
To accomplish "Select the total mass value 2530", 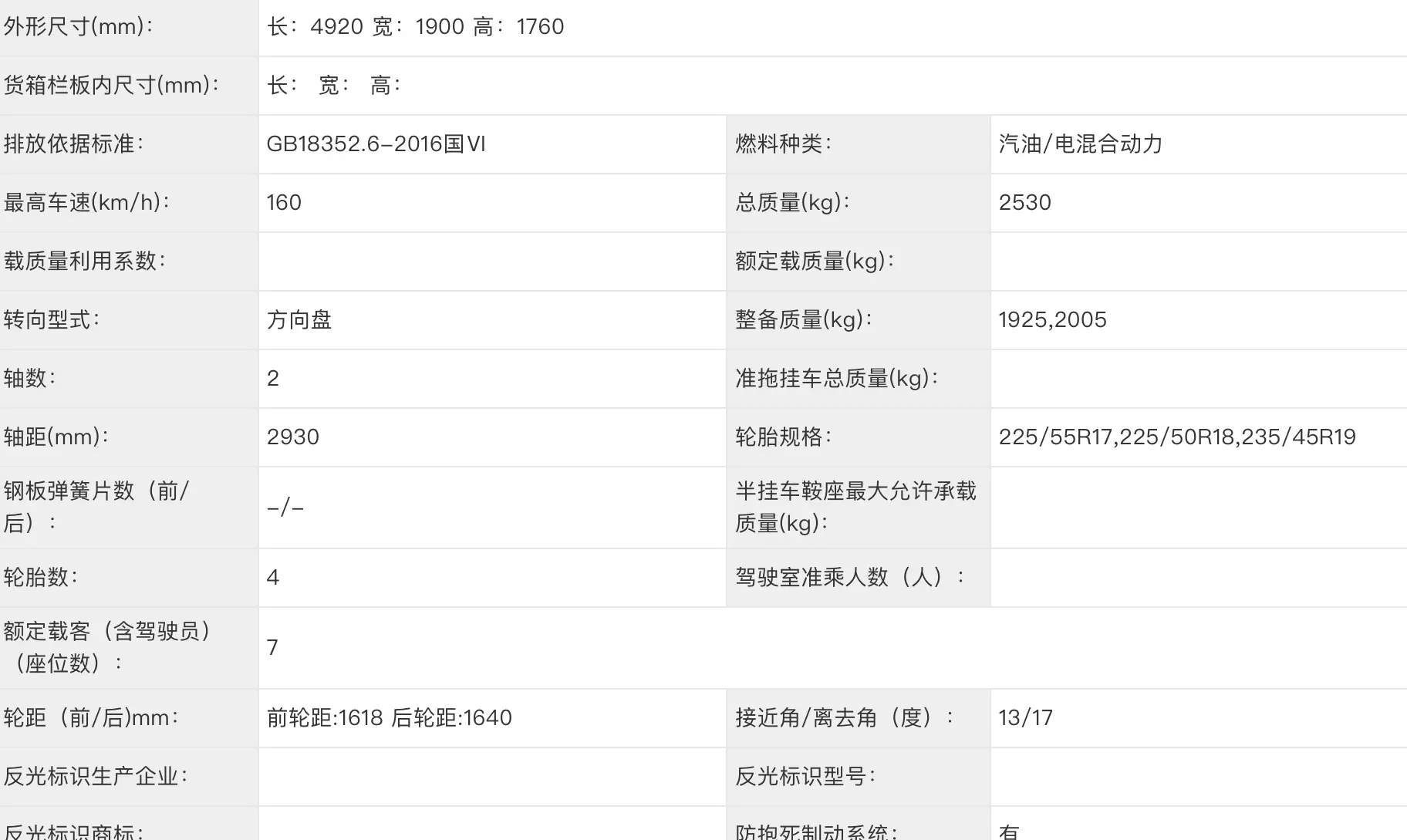I will tap(1024, 203).
